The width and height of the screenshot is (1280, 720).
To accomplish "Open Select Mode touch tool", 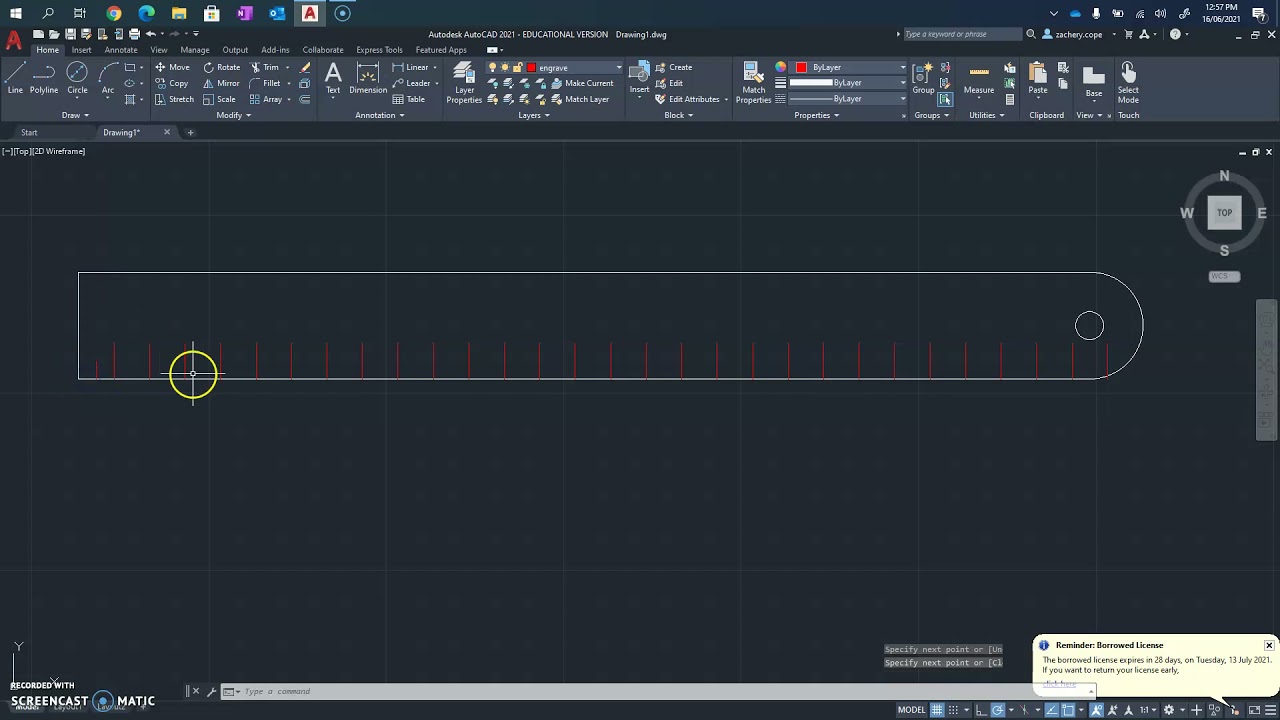I will [1128, 82].
